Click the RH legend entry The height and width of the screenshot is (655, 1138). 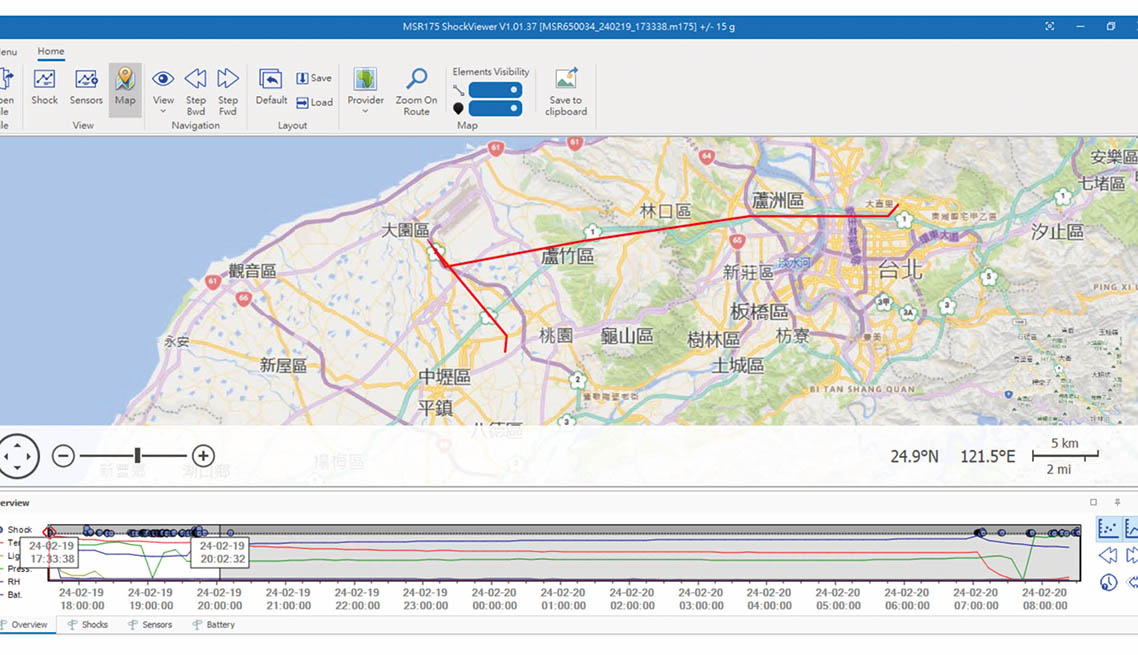(x=11, y=582)
